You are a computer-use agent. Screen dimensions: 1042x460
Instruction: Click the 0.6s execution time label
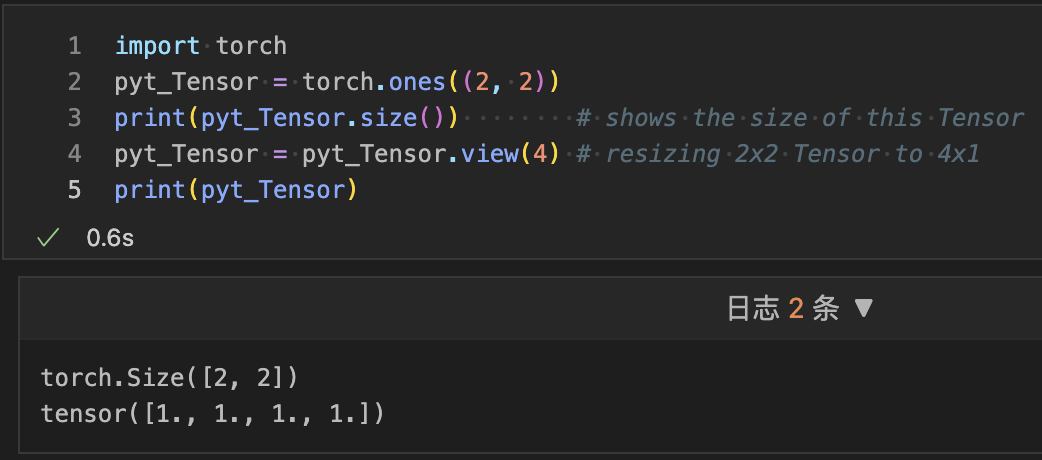pyautogui.click(x=110, y=238)
